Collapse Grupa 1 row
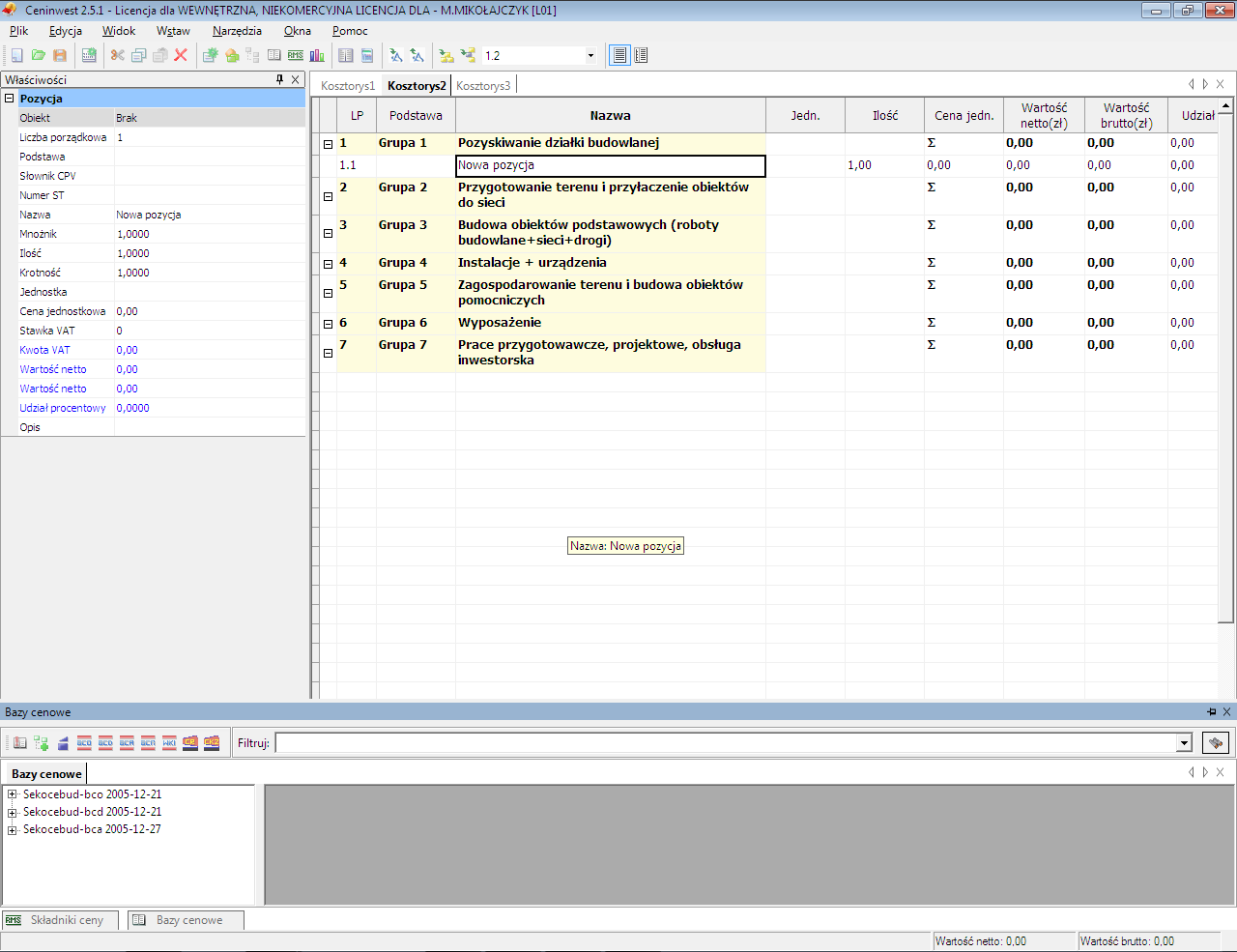The image size is (1237, 952). [328, 144]
